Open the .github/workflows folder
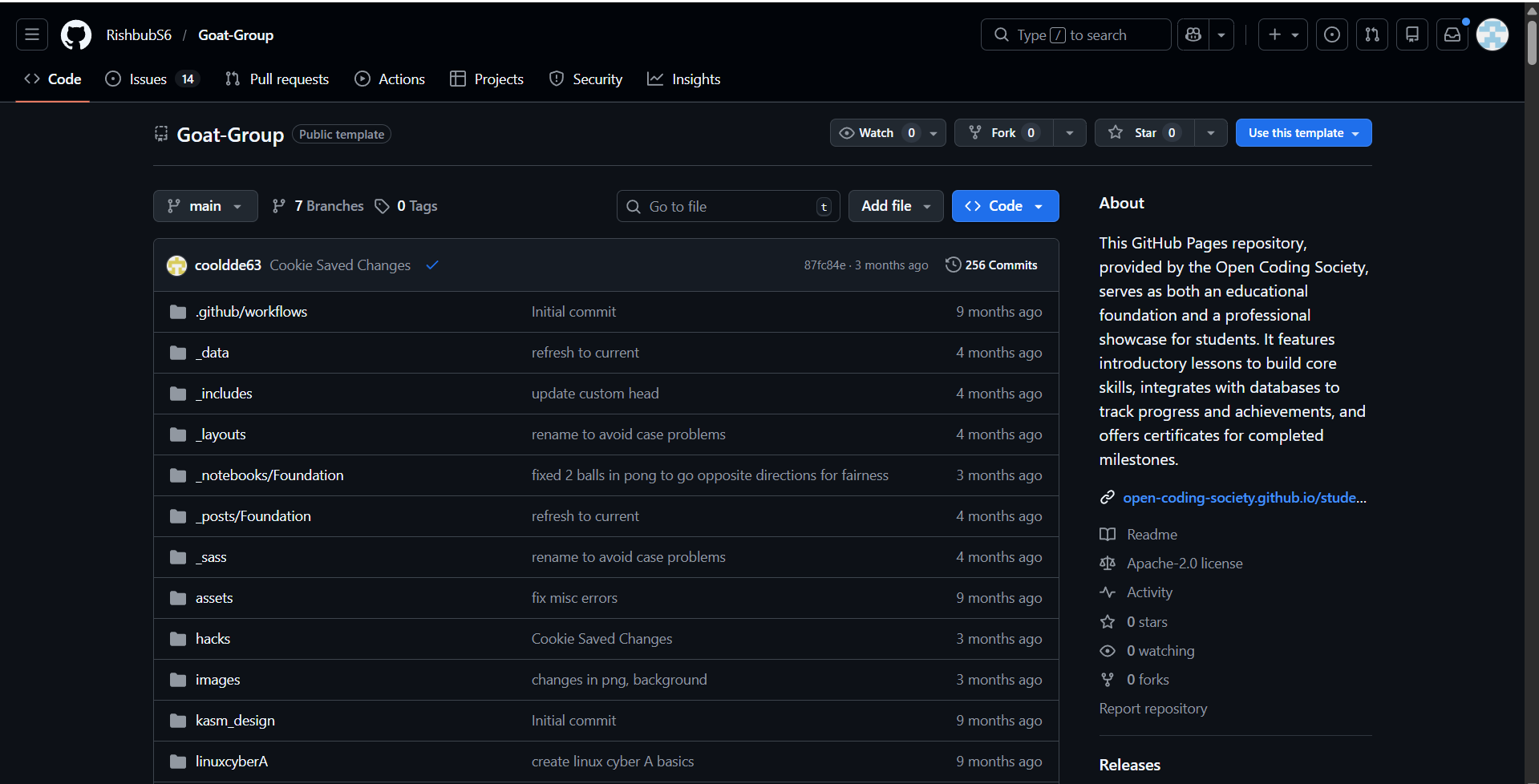This screenshot has width=1539, height=784. pyautogui.click(x=251, y=312)
